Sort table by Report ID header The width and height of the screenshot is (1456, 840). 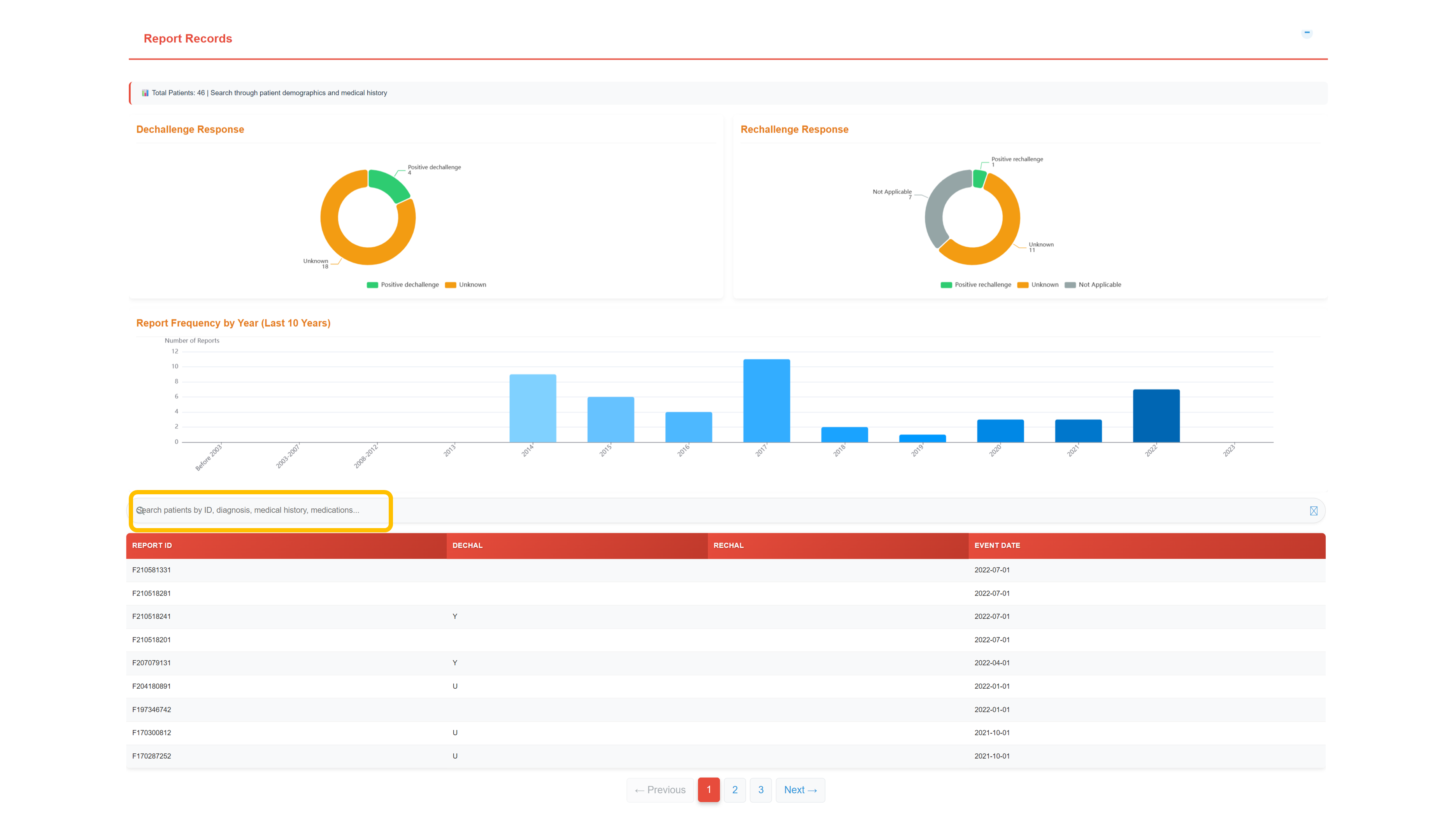(153, 545)
